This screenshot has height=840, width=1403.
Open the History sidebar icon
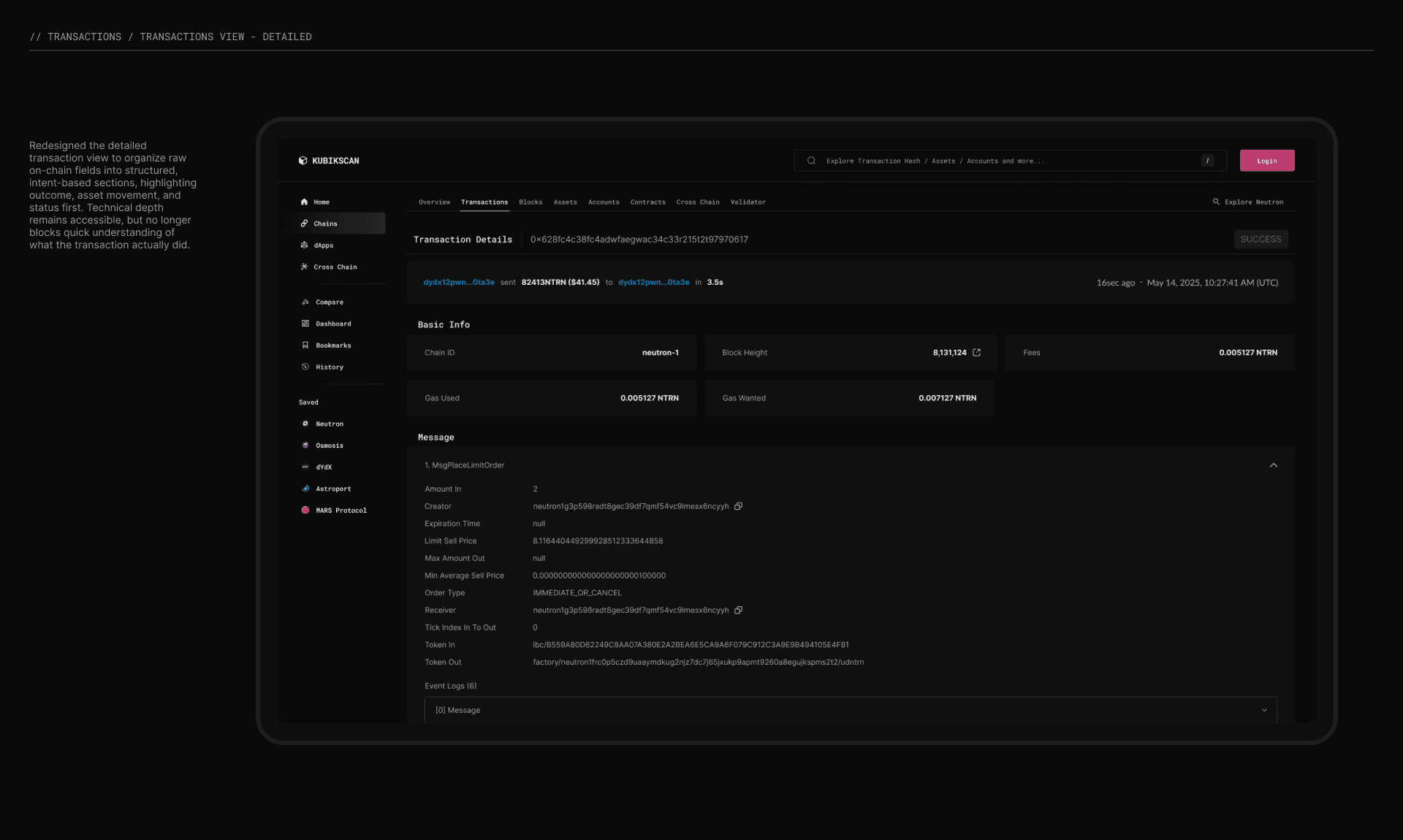pos(305,367)
